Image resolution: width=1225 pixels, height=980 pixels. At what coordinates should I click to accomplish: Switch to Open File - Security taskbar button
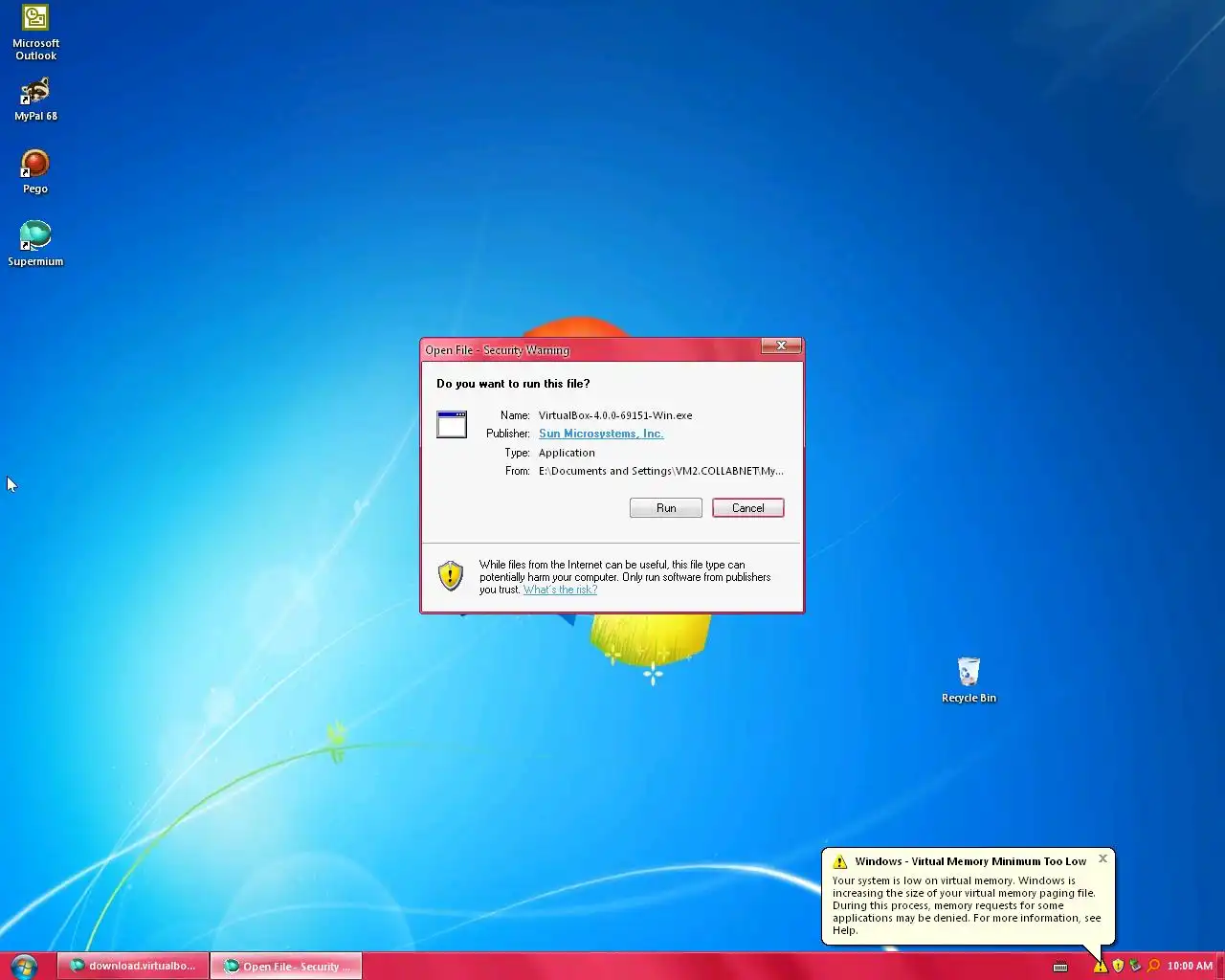tap(286, 967)
